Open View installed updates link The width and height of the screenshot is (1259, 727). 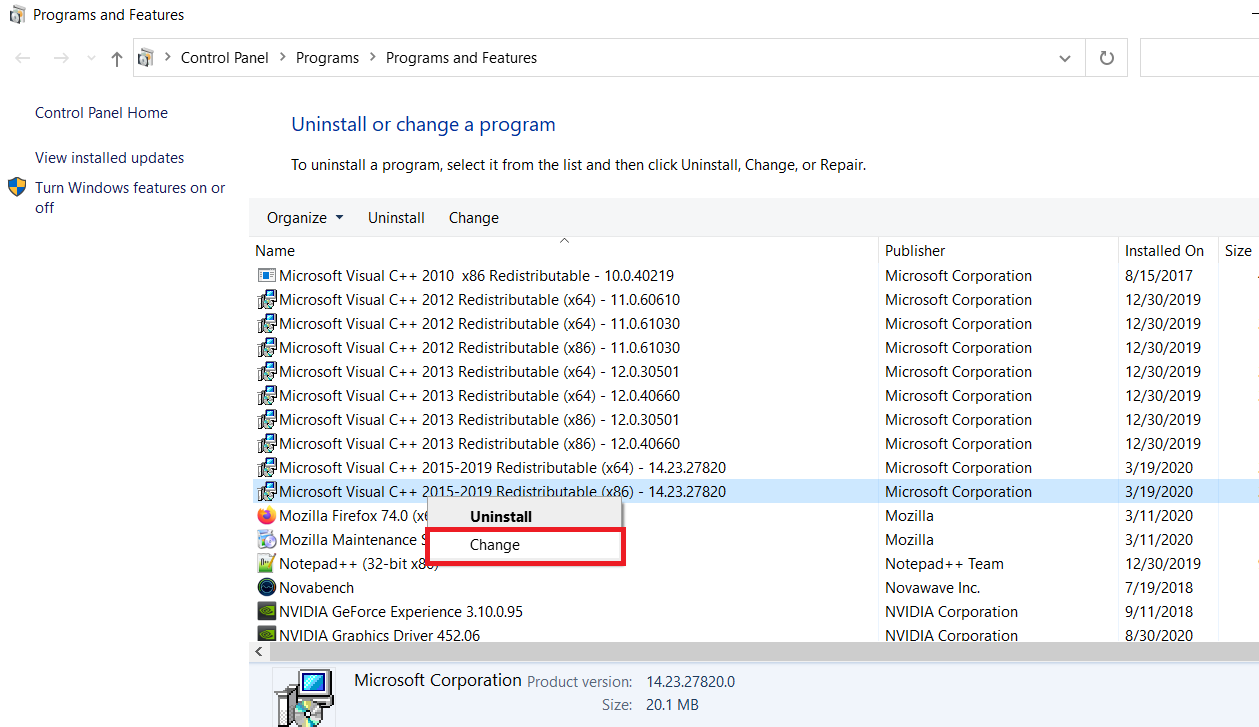click(109, 158)
